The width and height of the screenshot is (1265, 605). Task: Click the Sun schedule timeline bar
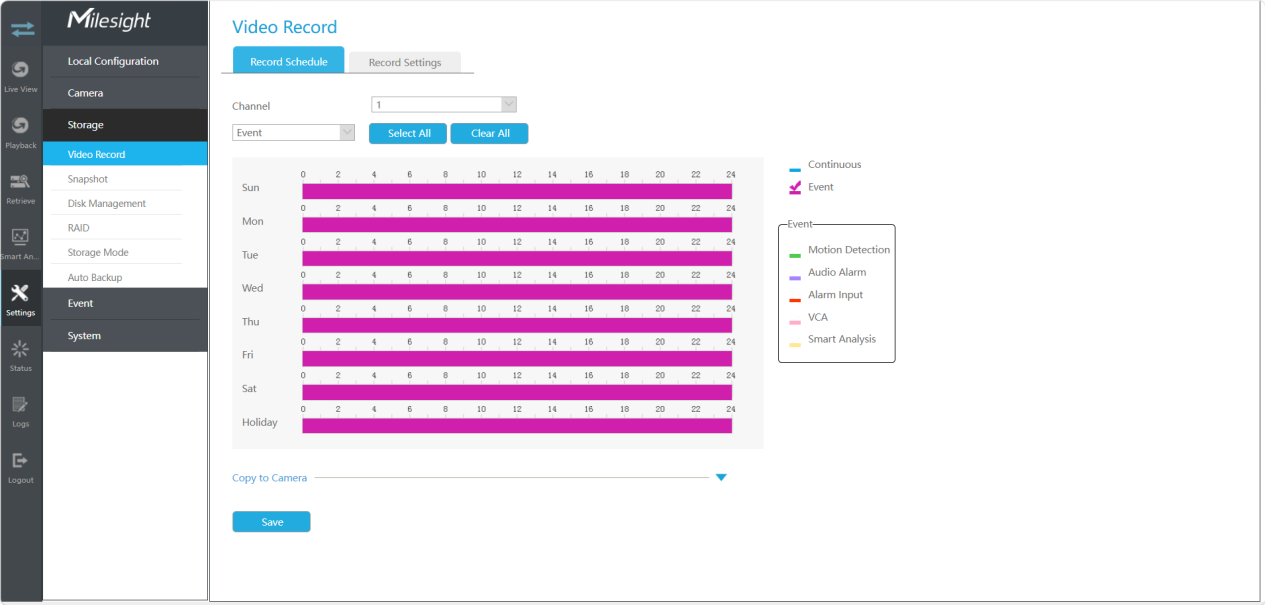click(517, 191)
